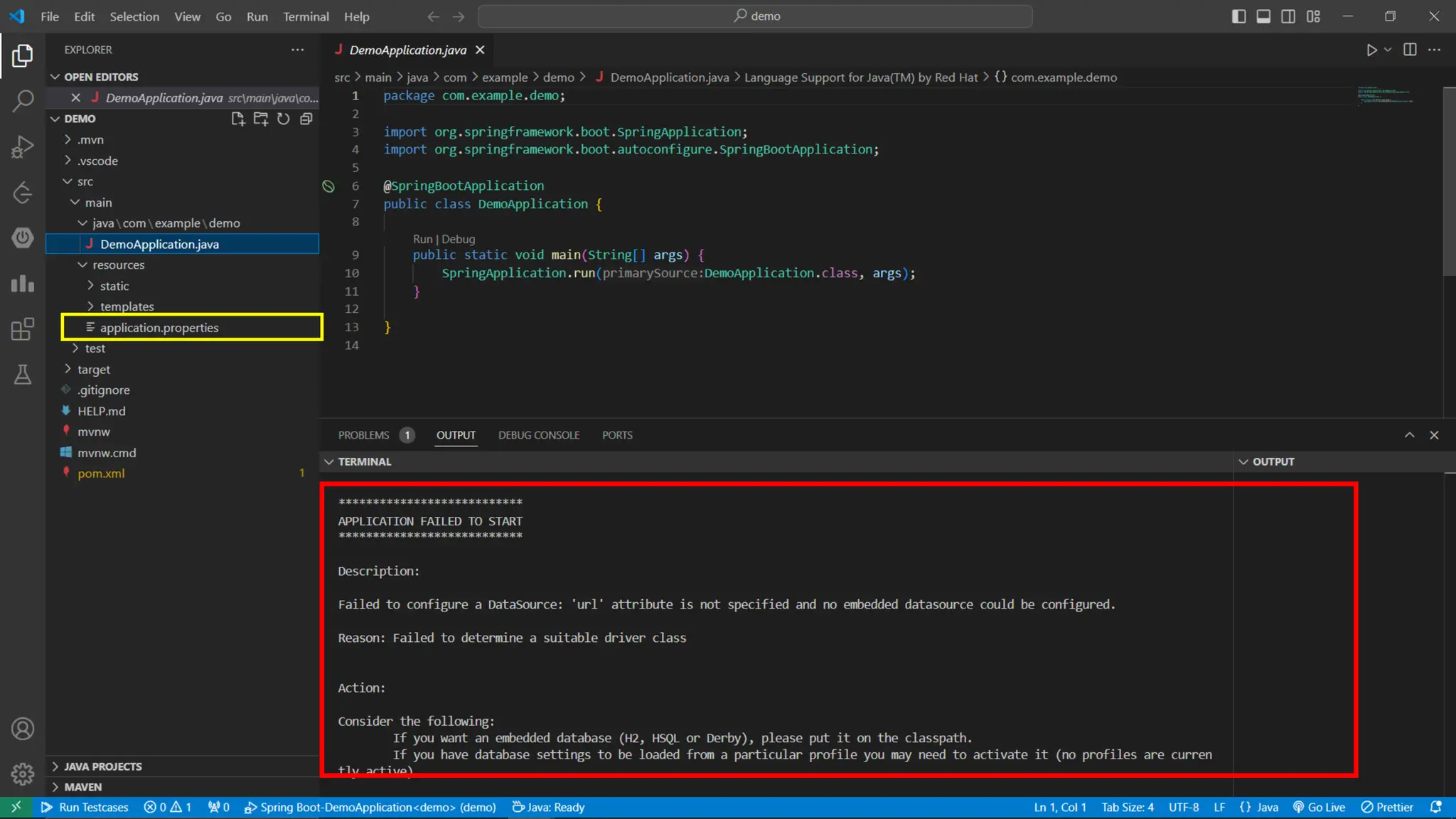Open pom.xml in the file tree

click(x=101, y=473)
